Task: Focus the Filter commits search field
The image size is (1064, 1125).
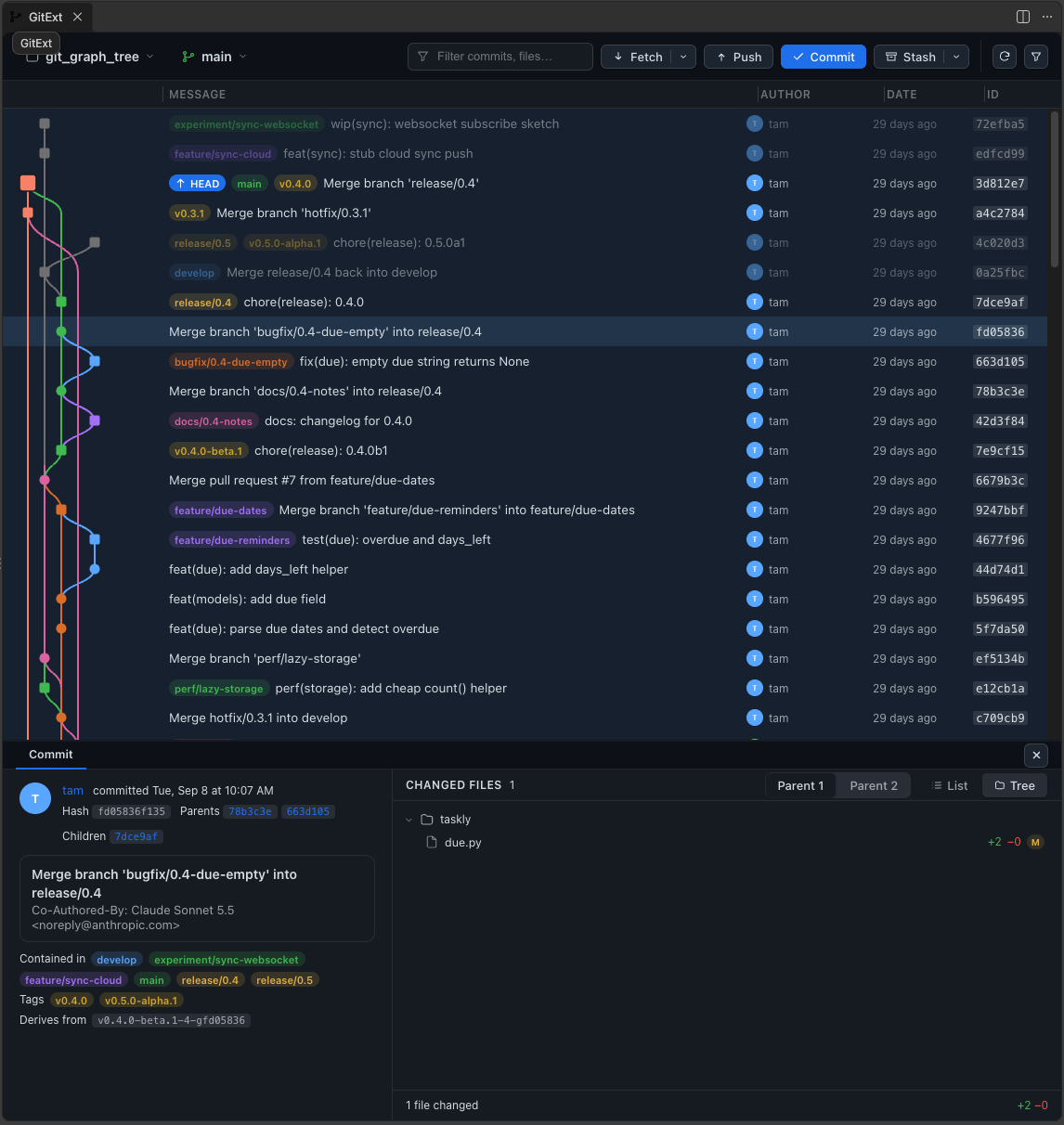Action: point(500,57)
